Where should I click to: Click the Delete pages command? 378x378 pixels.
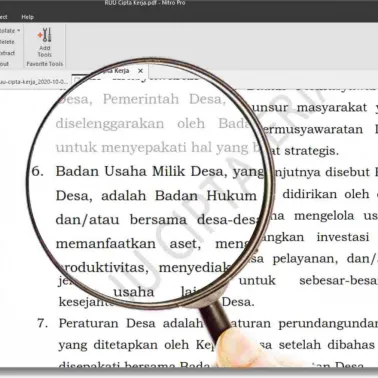tap(7, 42)
